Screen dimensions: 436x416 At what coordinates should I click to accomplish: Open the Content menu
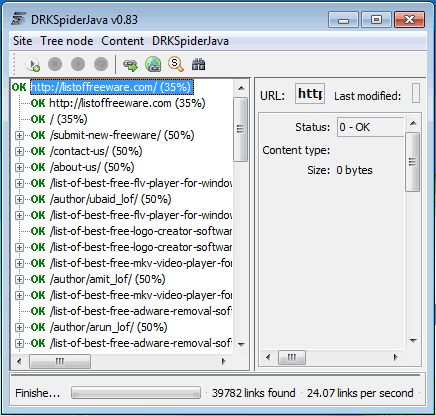pyautogui.click(x=123, y=41)
